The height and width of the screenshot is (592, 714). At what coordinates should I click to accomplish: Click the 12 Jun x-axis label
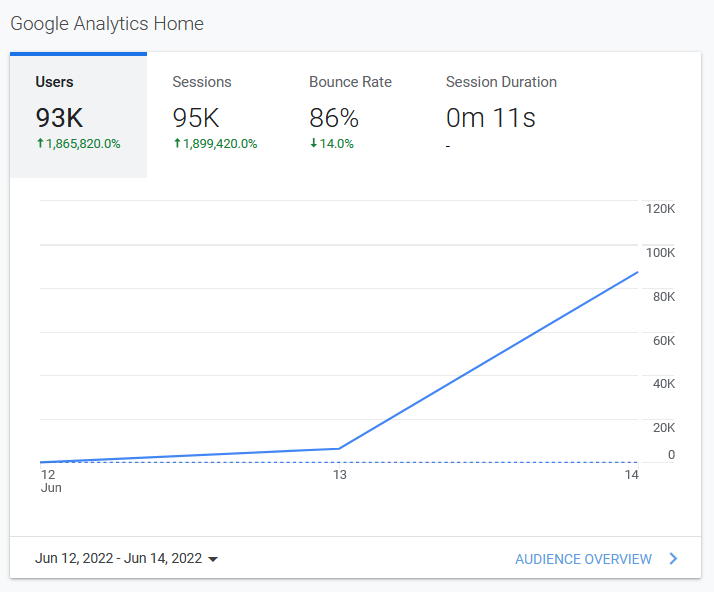[51, 481]
